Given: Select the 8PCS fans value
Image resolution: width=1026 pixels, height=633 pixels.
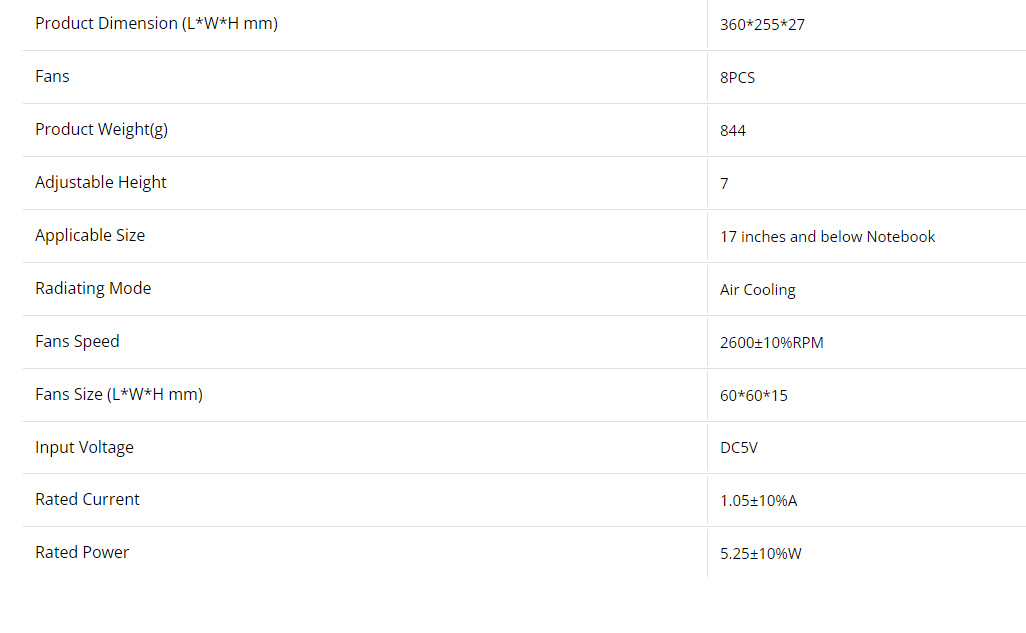Looking at the screenshot, I should [x=738, y=78].
